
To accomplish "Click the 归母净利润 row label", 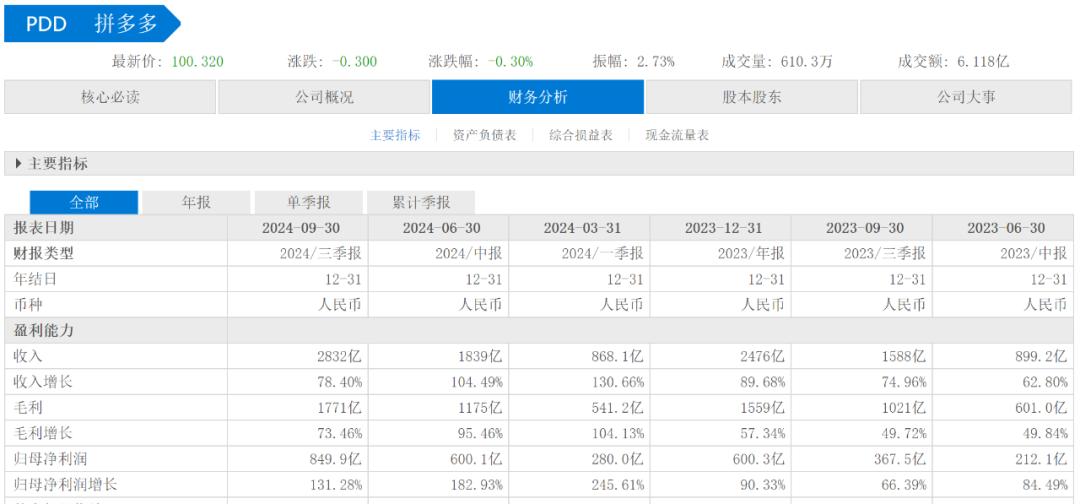I will click(48, 459).
